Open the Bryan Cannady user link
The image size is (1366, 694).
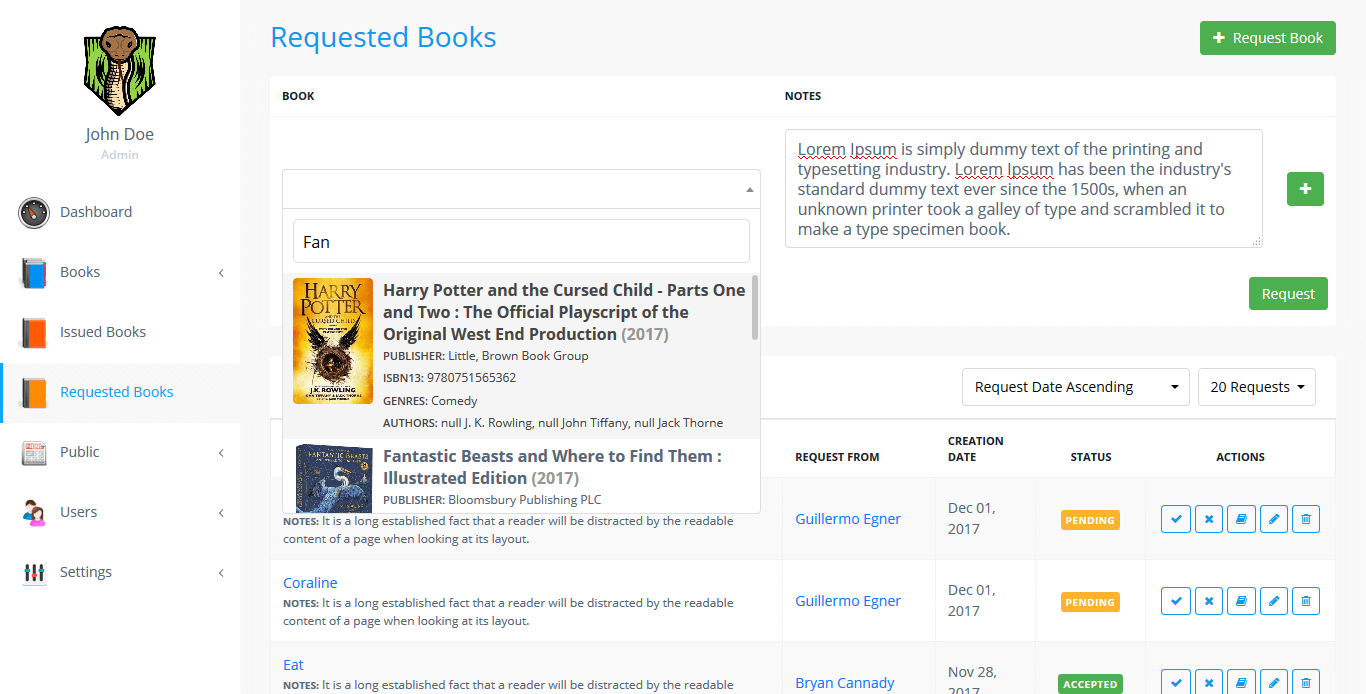click(x=845, y=683)
